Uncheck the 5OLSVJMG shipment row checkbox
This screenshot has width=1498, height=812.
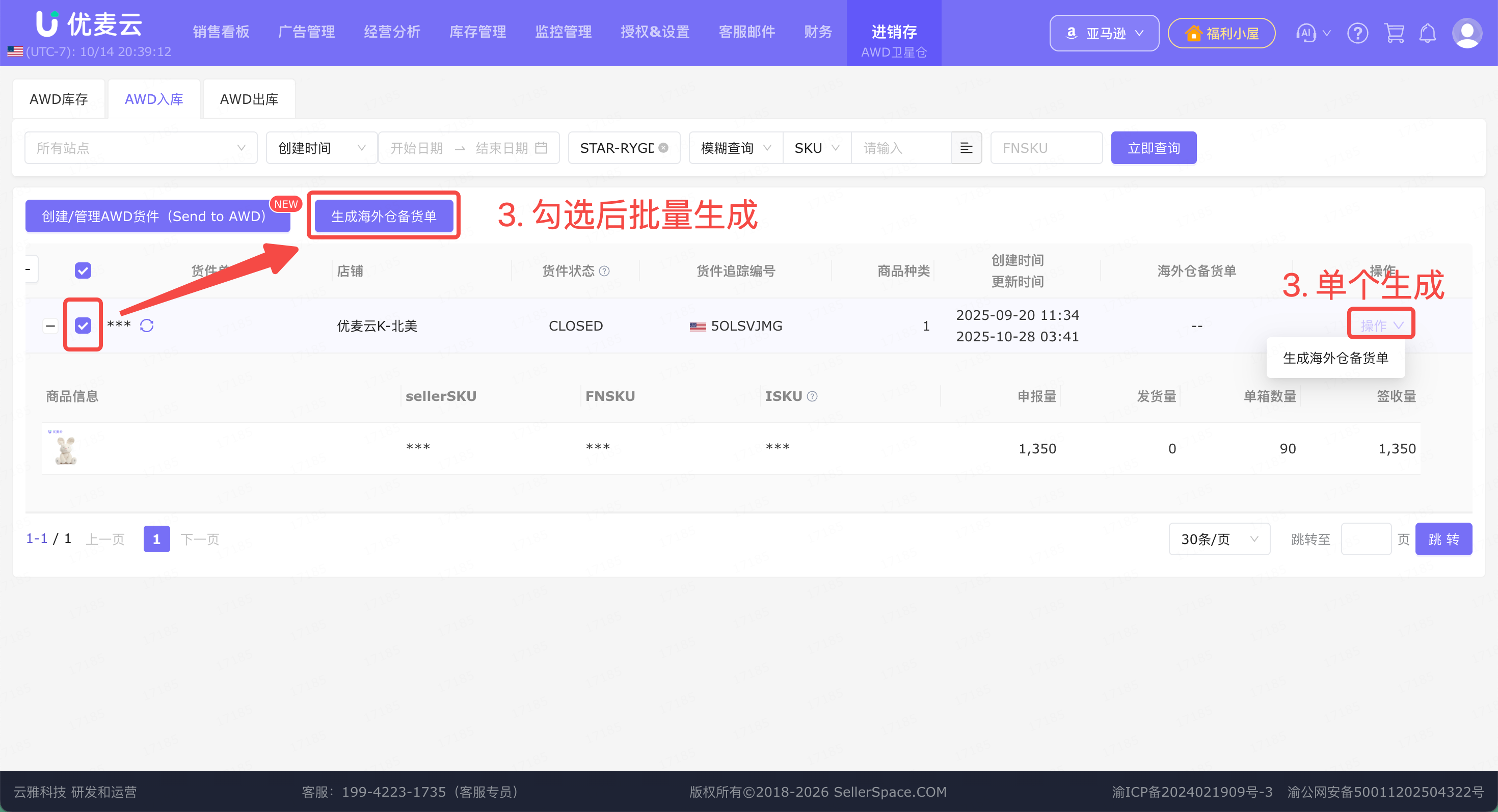point(83,326)
